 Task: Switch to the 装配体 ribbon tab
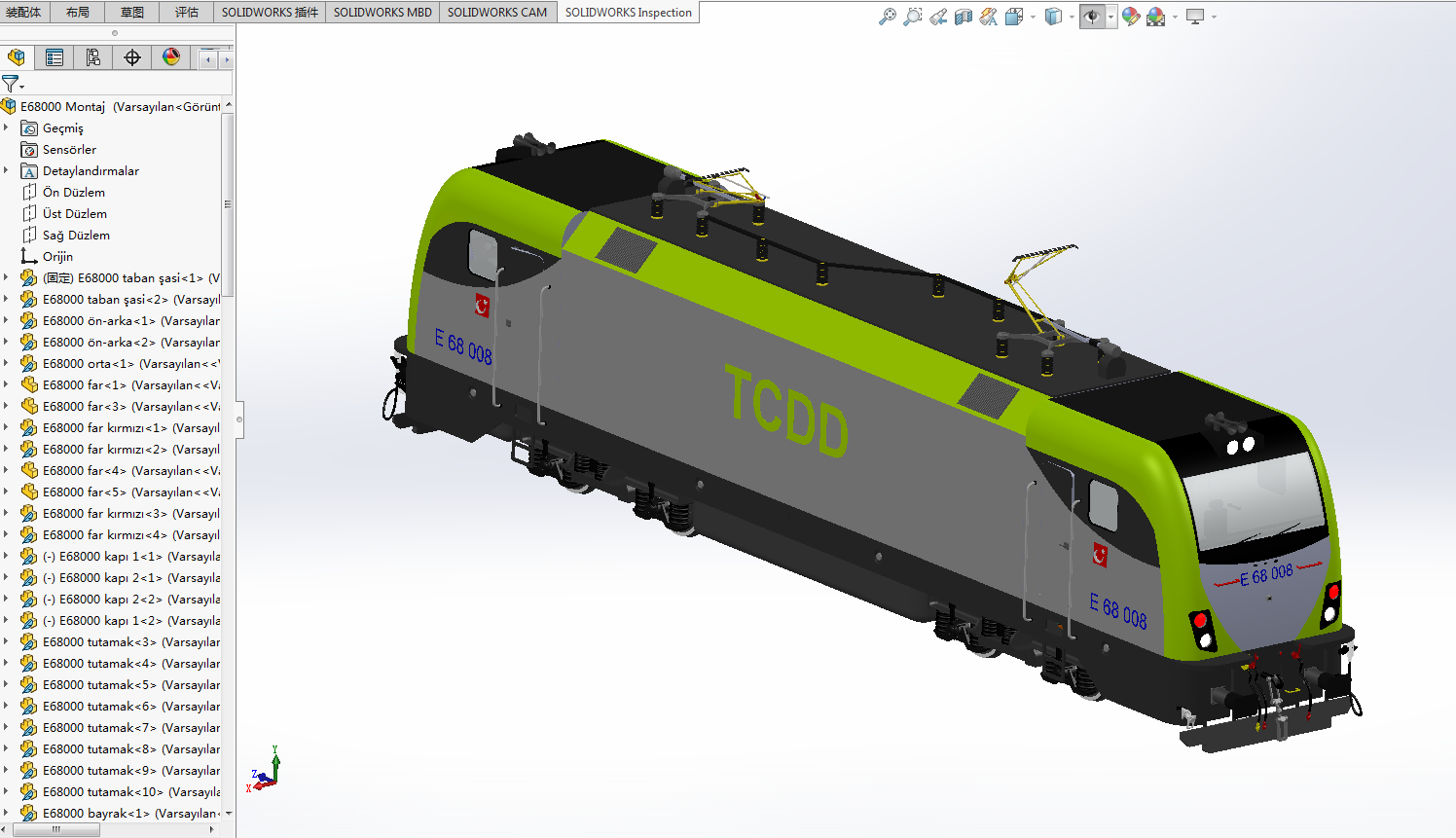23,12
